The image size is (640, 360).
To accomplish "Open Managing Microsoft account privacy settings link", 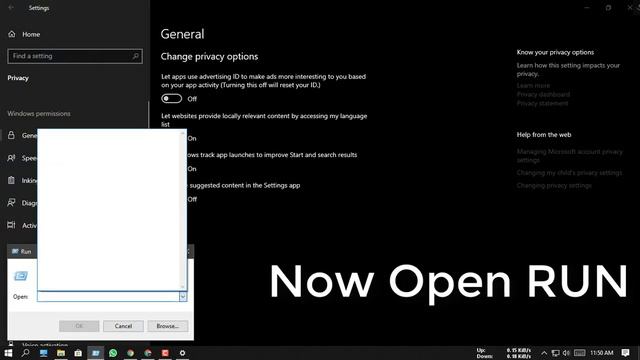I will pyautogui.click(x=569, y=156).
